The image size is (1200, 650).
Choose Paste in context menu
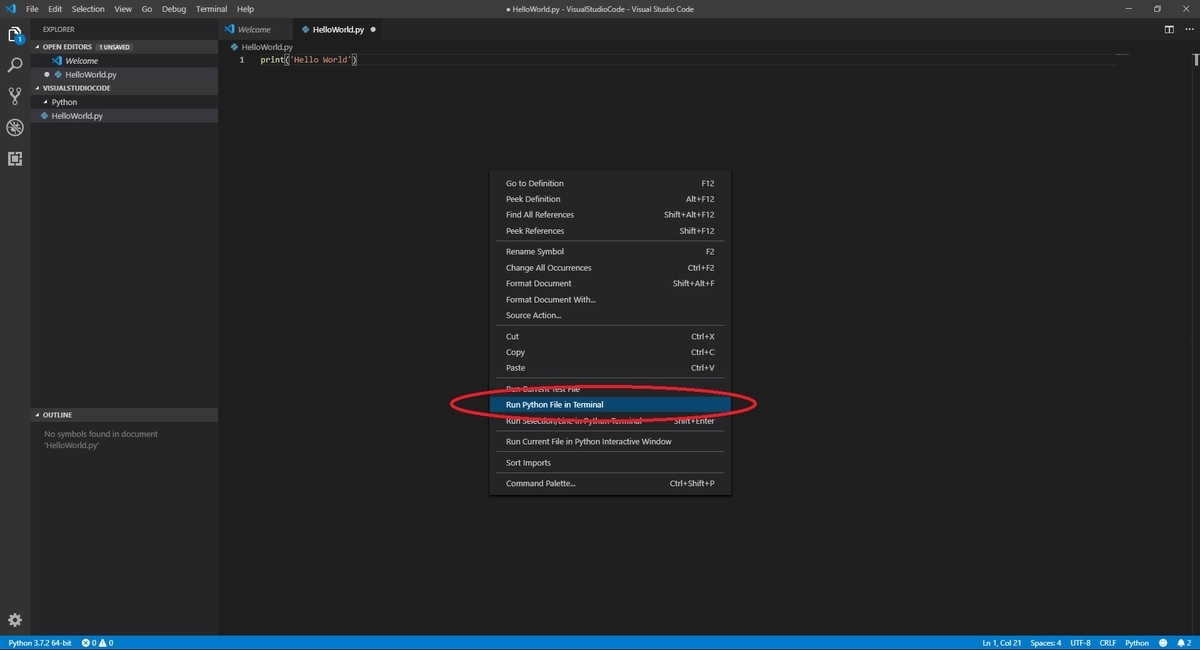[610, 368]
